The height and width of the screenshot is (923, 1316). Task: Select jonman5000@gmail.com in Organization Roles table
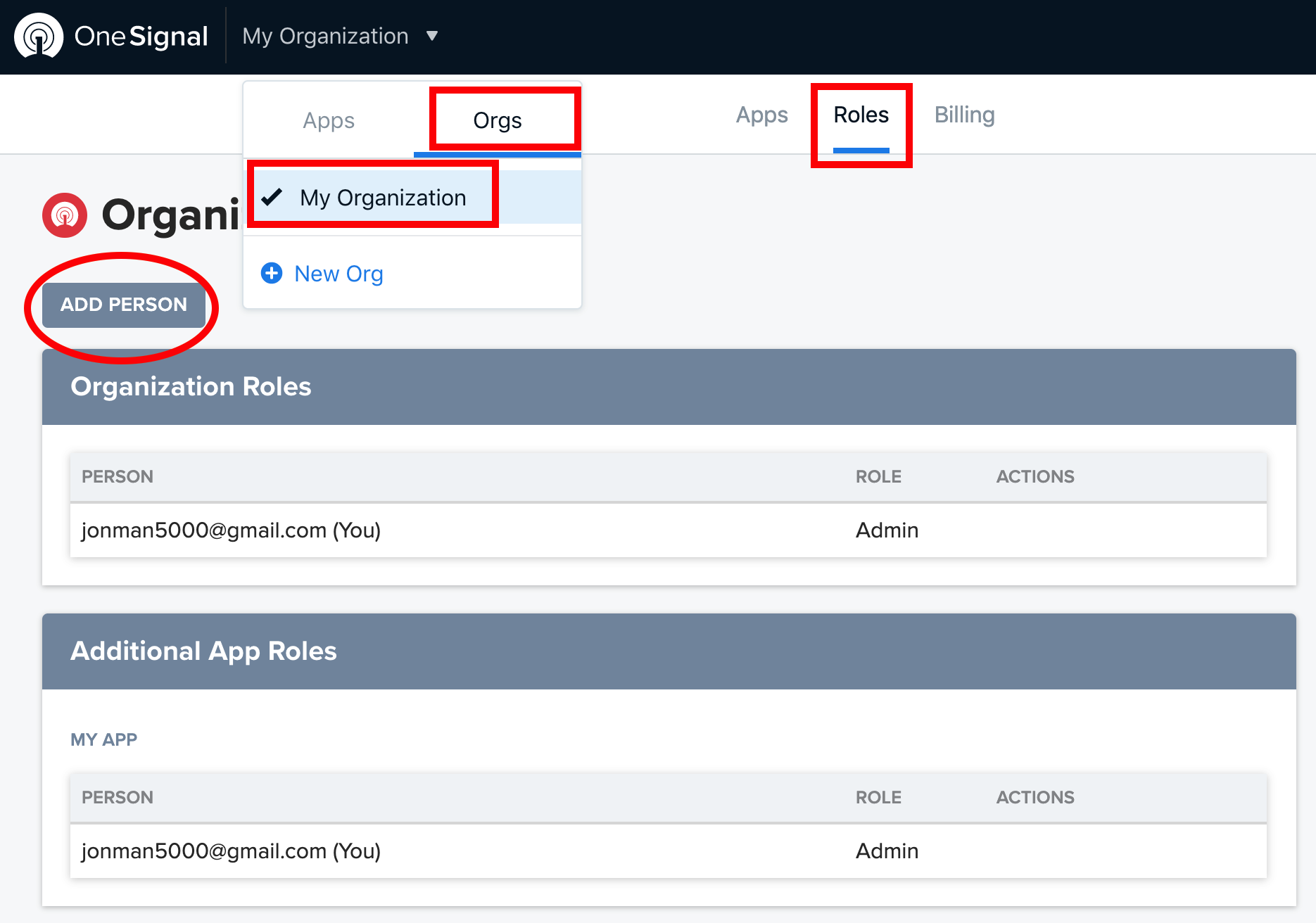click(x=231, y=530)
